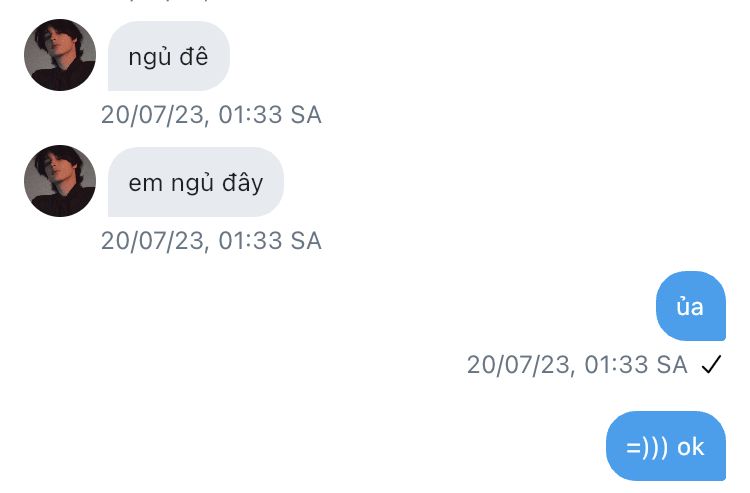Click the date "20/07/23" beside the checkmark
Viewport: 750px width, 493px height.
[x=519, y=365]
